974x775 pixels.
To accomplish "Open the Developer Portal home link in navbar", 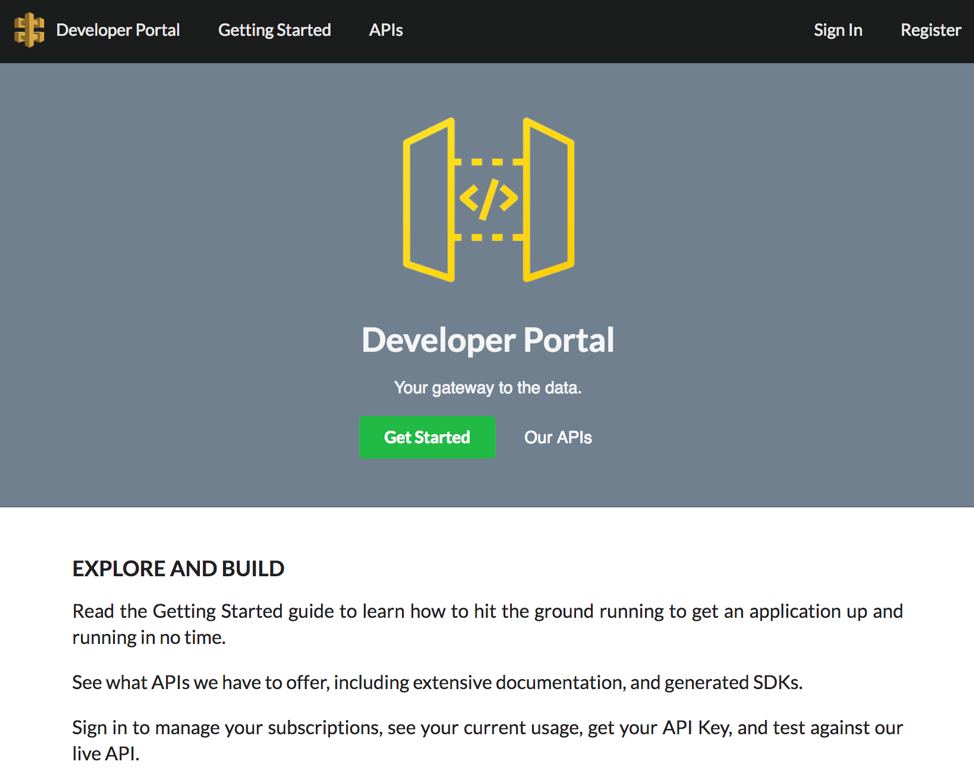I will [x=117, y=30].
